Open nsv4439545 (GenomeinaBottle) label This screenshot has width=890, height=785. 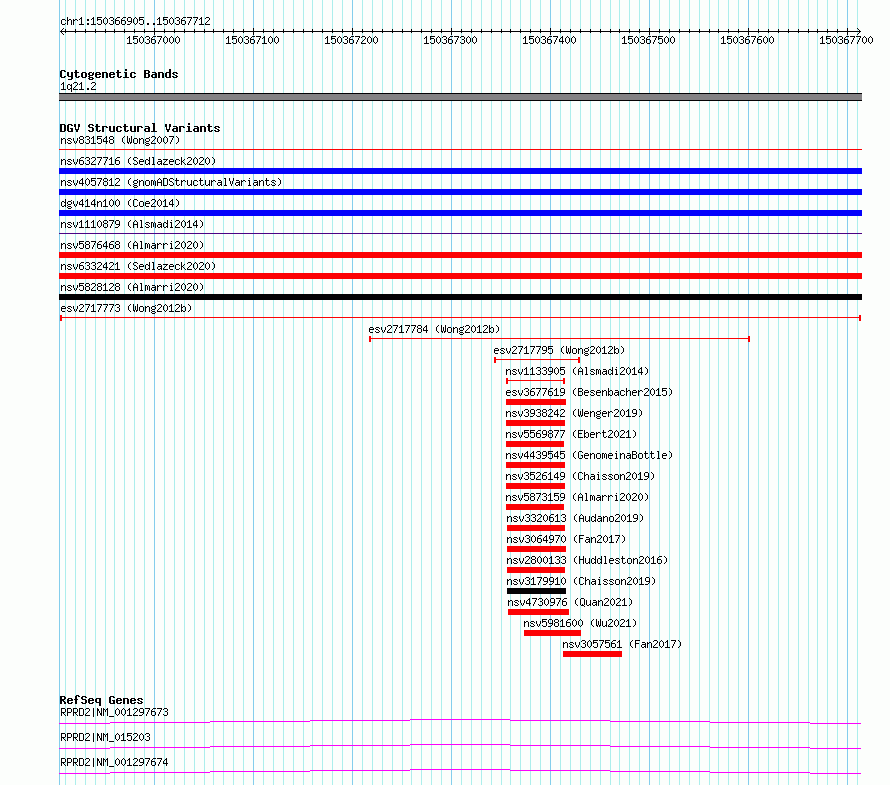(x=589, y=455)
